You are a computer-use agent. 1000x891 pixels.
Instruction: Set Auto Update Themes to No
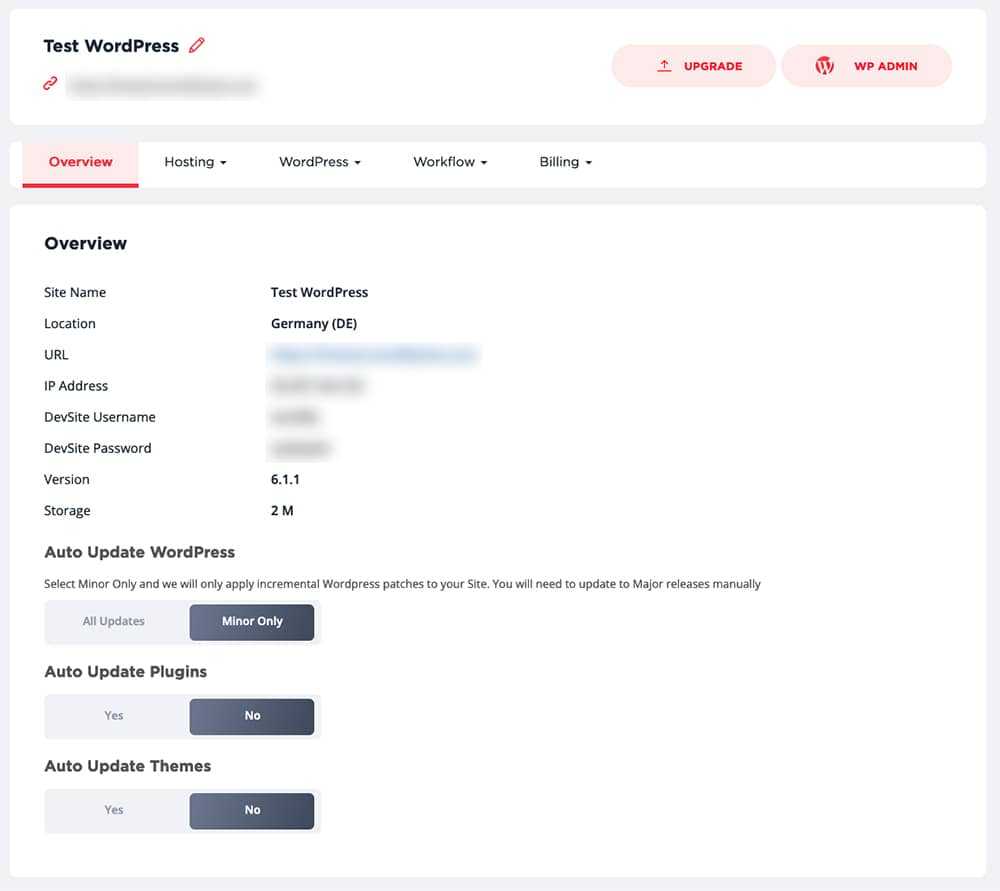click(x=252, y=810)
